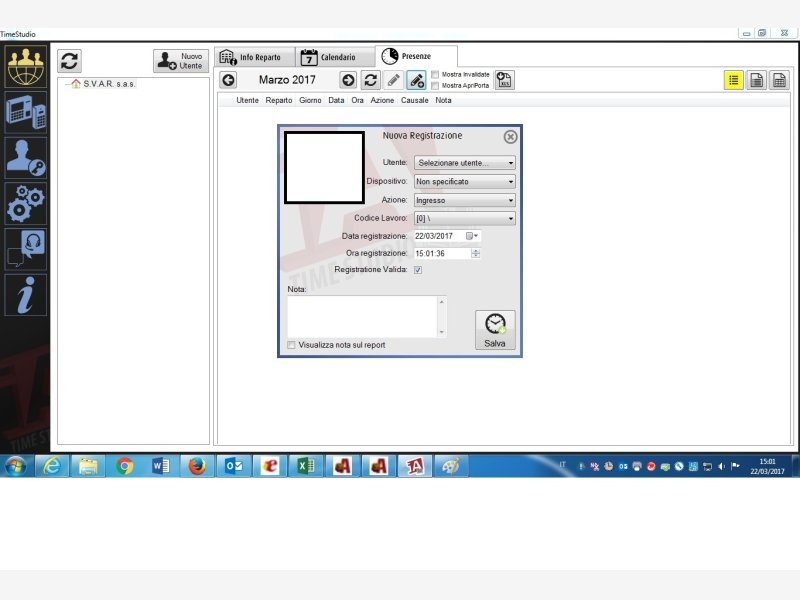
Task: Open the devices section in sidebar
Action: coord(26,112)
